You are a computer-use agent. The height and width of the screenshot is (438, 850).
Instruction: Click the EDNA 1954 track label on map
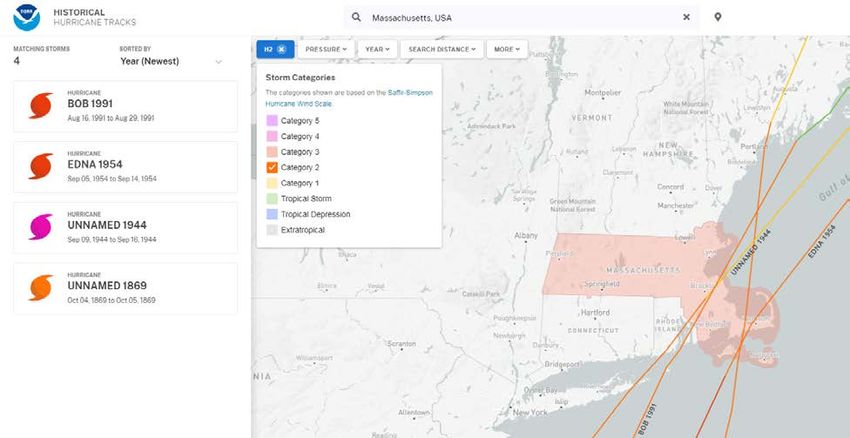click(822, 241)
